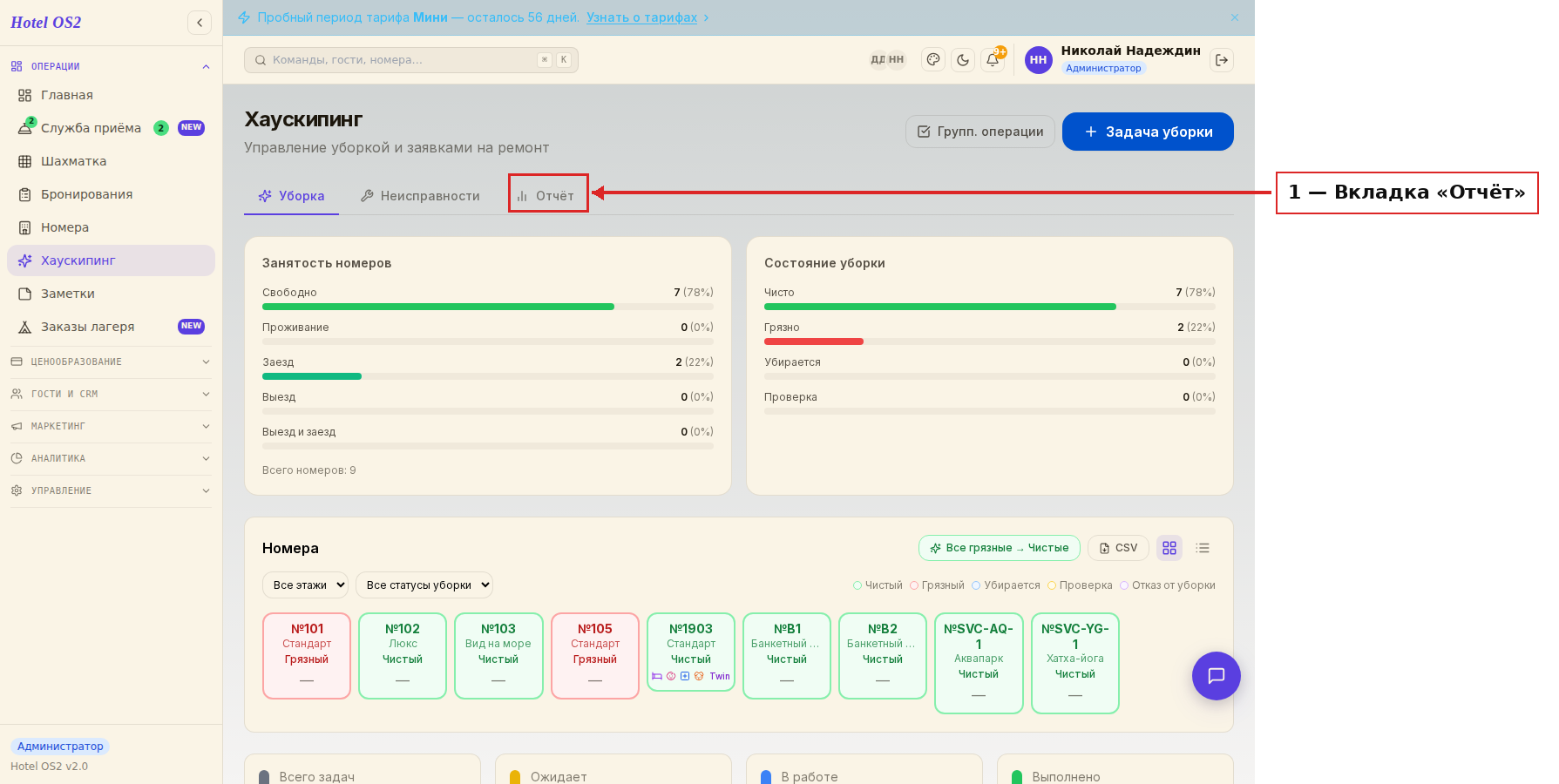Switch to the Неисправности tab
The width and height of the screenshot is (1559, 784).
[x=420, y=196]
